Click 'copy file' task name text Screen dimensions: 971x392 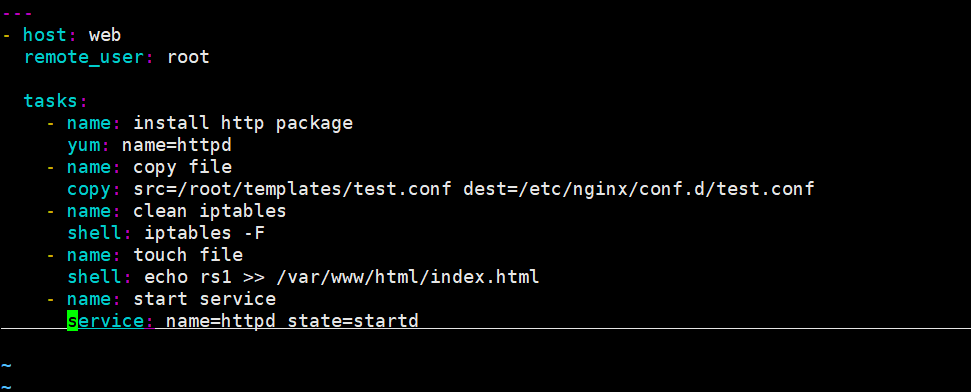point(183,167)
